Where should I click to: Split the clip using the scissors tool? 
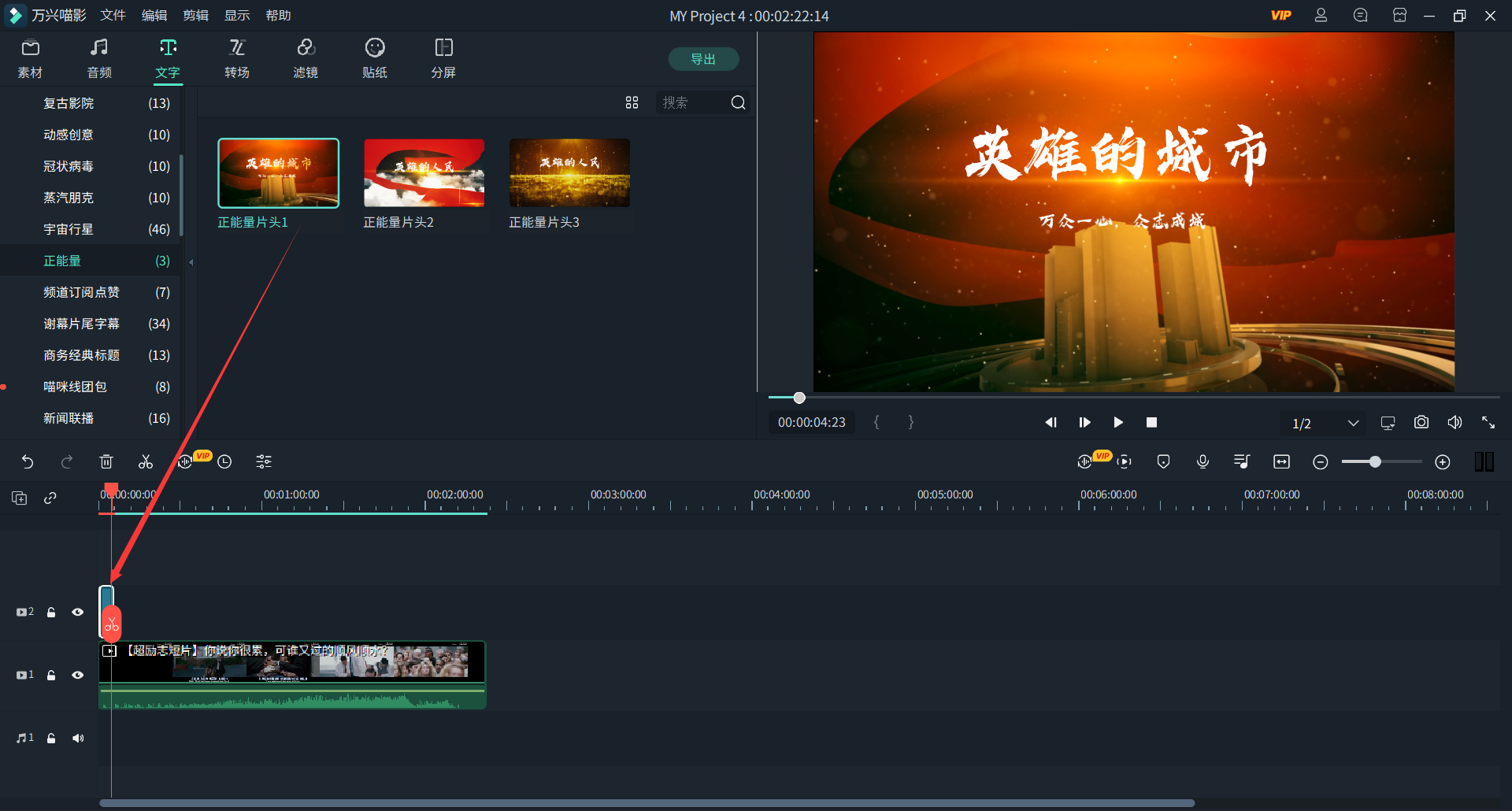[145, 461]
